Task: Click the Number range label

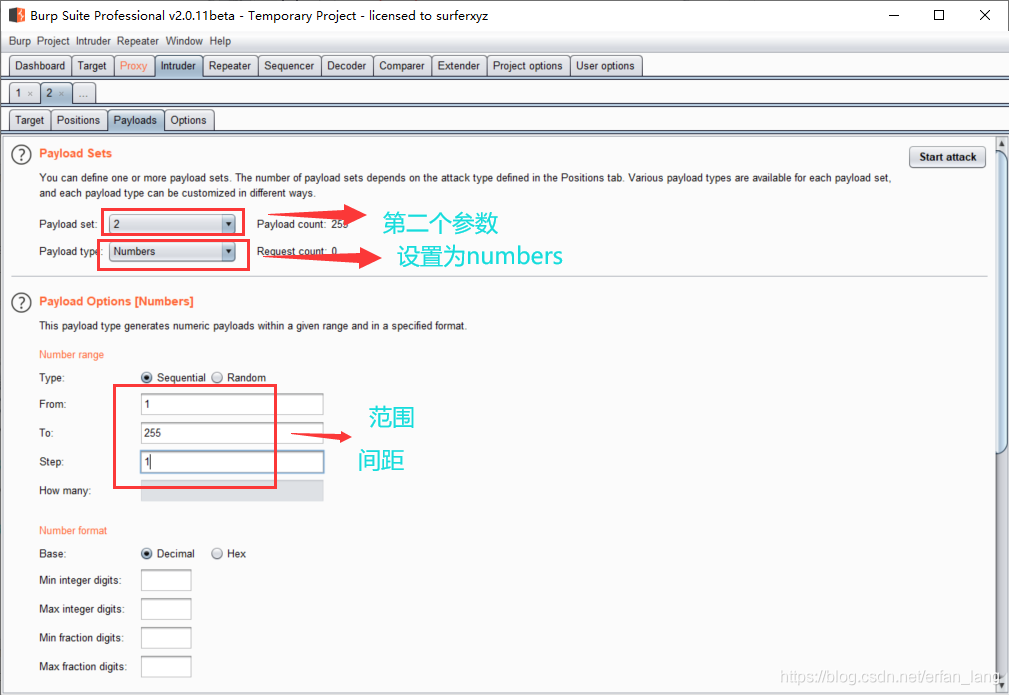Action: [71, 355]
